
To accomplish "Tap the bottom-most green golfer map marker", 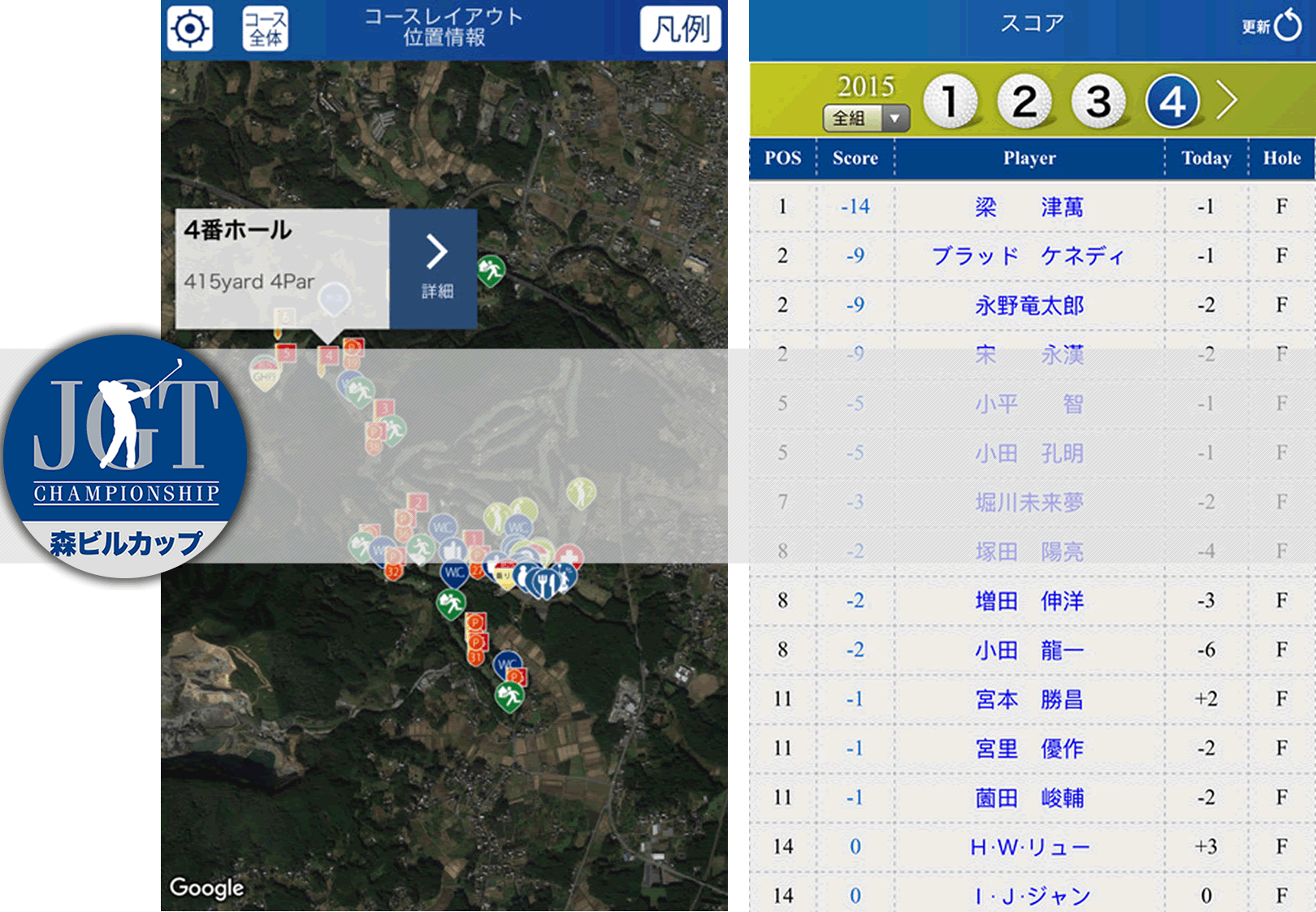I will click(x=509, y=696).
